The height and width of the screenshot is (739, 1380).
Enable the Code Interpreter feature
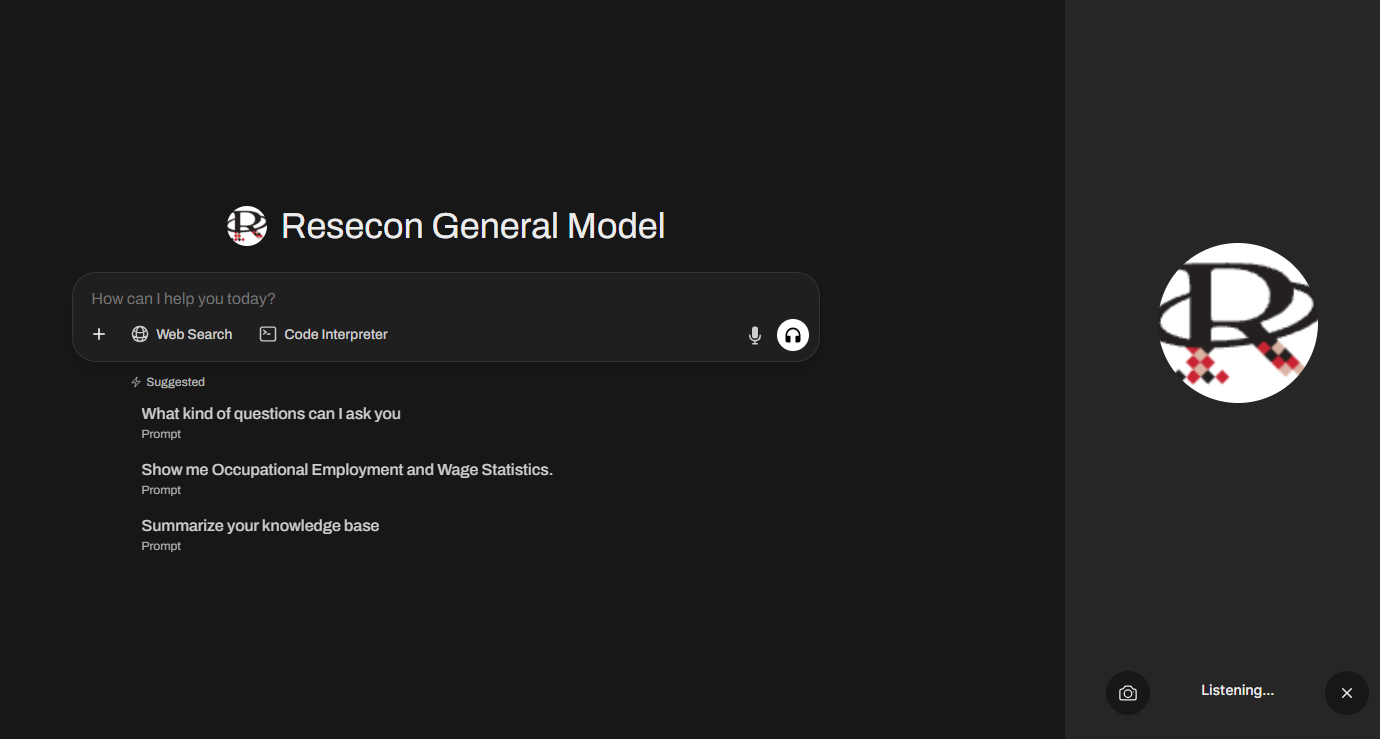click(323, 334)
